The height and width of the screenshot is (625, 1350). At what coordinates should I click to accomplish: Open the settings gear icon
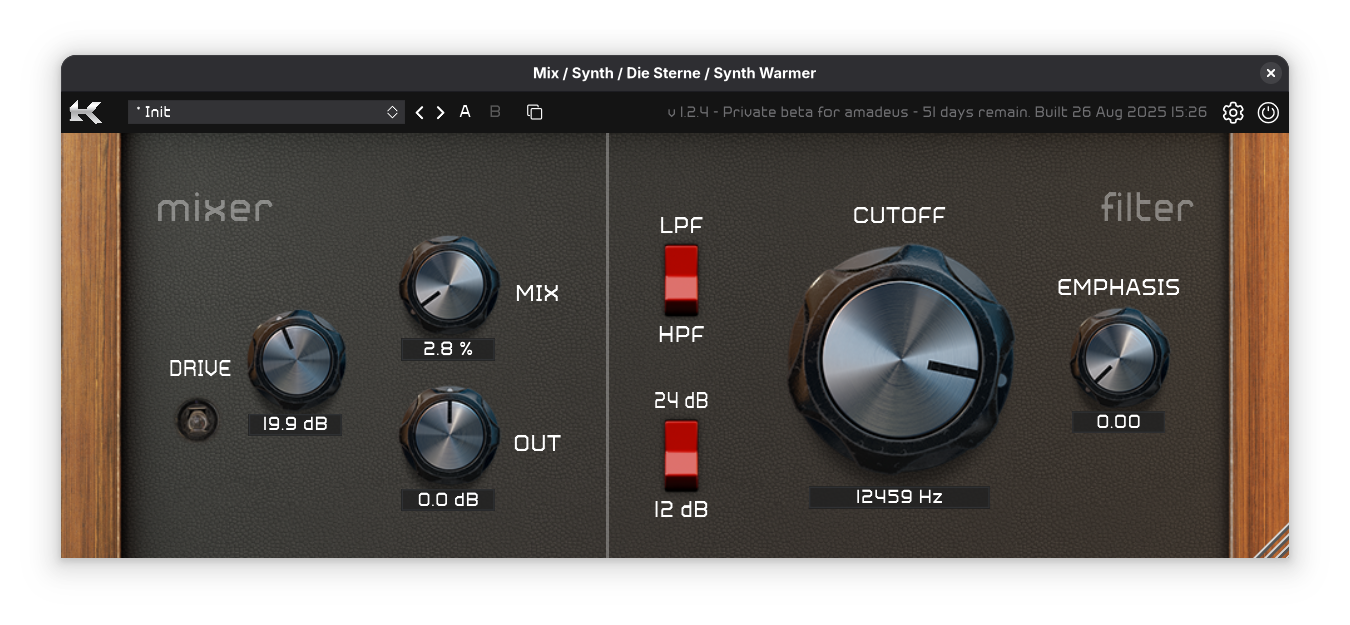1233,112
